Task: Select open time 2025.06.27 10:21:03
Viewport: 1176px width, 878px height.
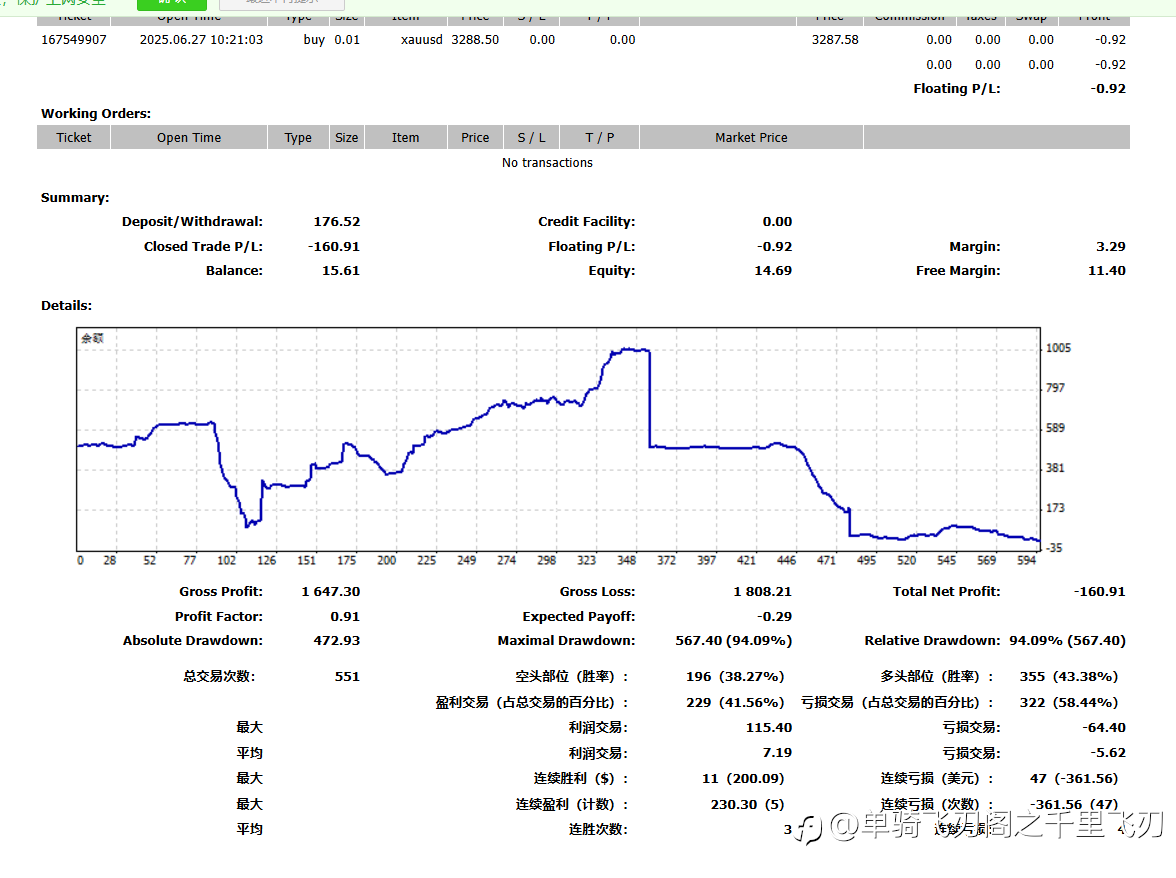Action: pyautogui.click(x=201, y=40)
